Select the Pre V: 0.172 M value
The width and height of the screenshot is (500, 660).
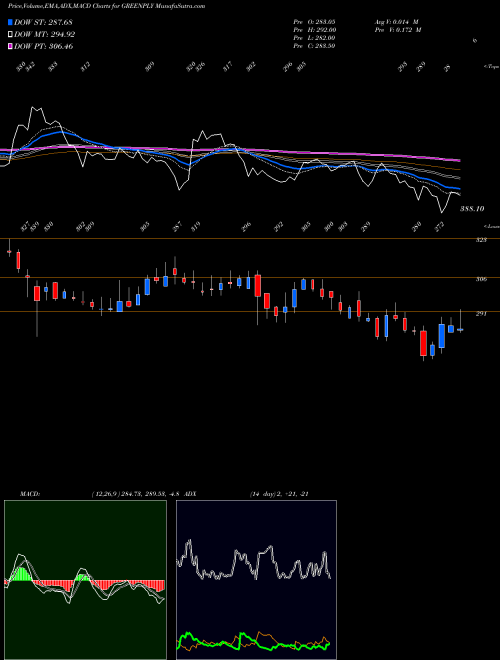[x=398, y=30]
